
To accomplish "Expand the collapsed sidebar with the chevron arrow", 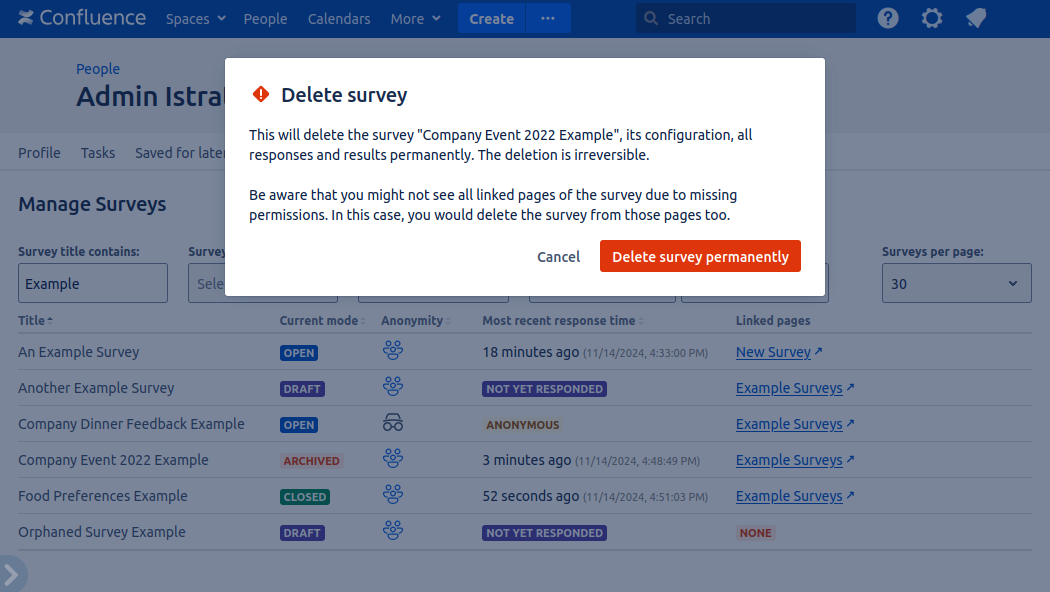I will pyautogui.click(x=11, y=575).
